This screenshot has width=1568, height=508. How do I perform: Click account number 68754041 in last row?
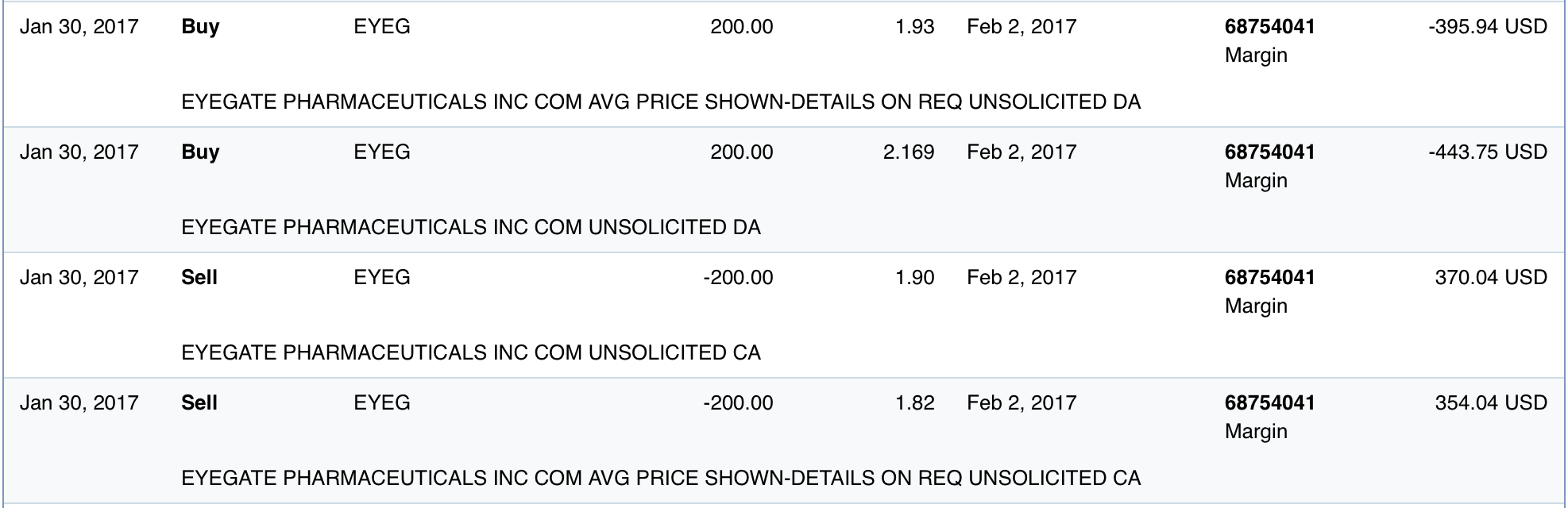click(x=1269, y=403)
